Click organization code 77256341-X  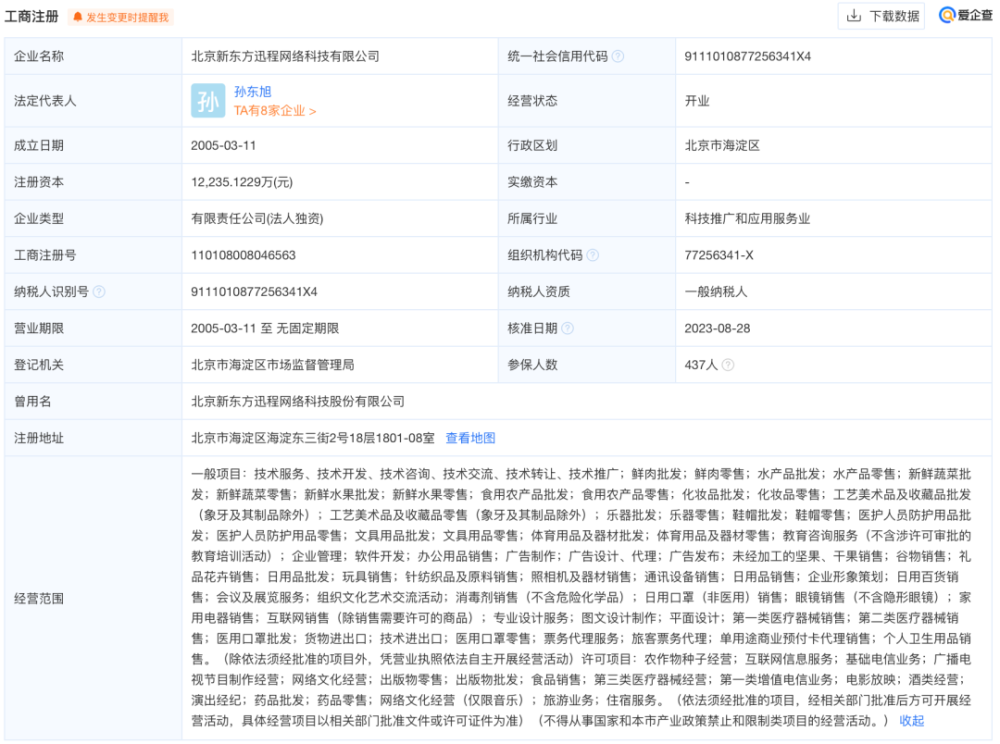coord(719,256)
